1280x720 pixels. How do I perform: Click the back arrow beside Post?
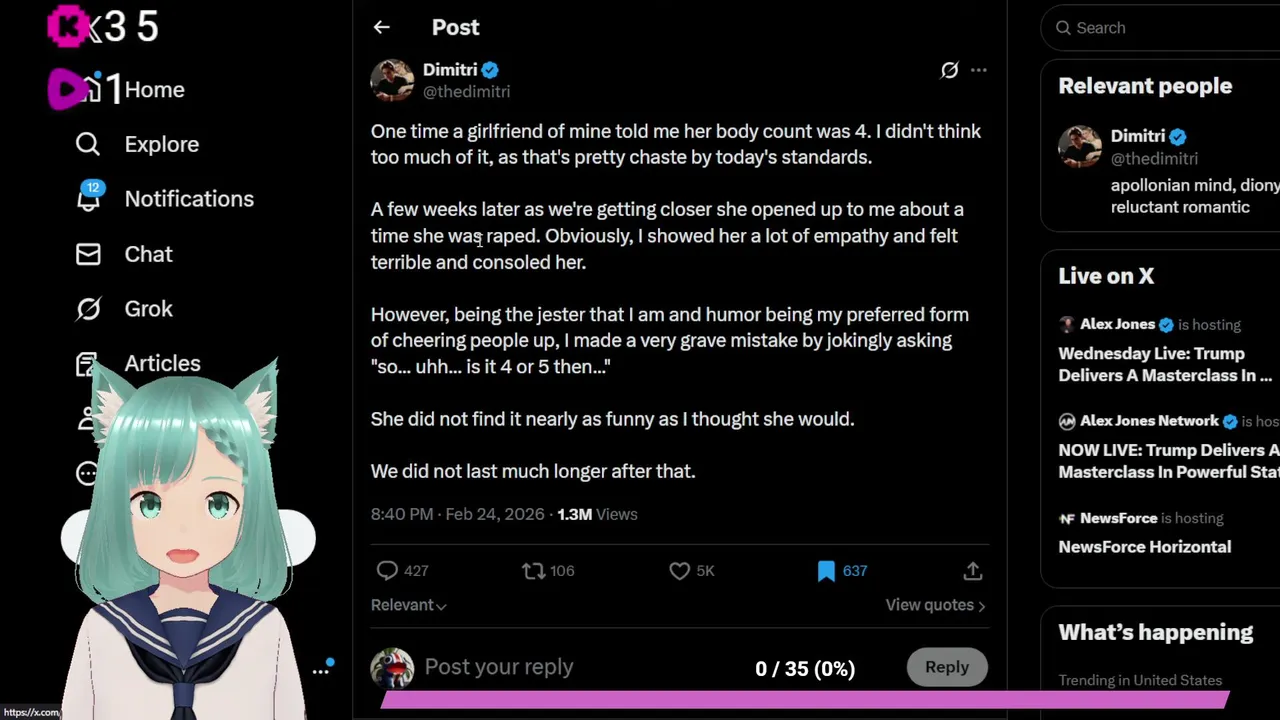click(x=381, y=28)
